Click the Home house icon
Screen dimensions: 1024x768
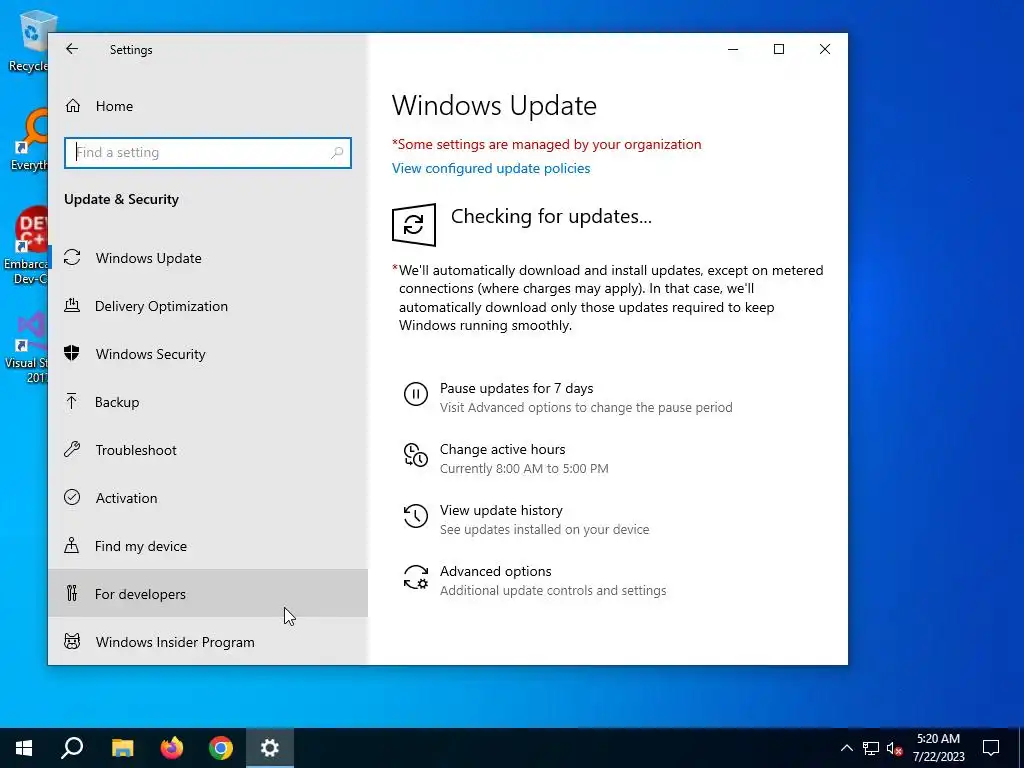[72, 106]
